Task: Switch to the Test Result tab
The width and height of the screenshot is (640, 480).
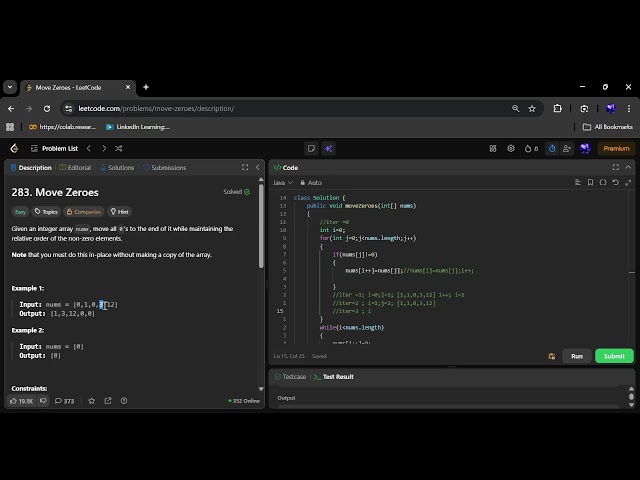Action: [334, 377]
